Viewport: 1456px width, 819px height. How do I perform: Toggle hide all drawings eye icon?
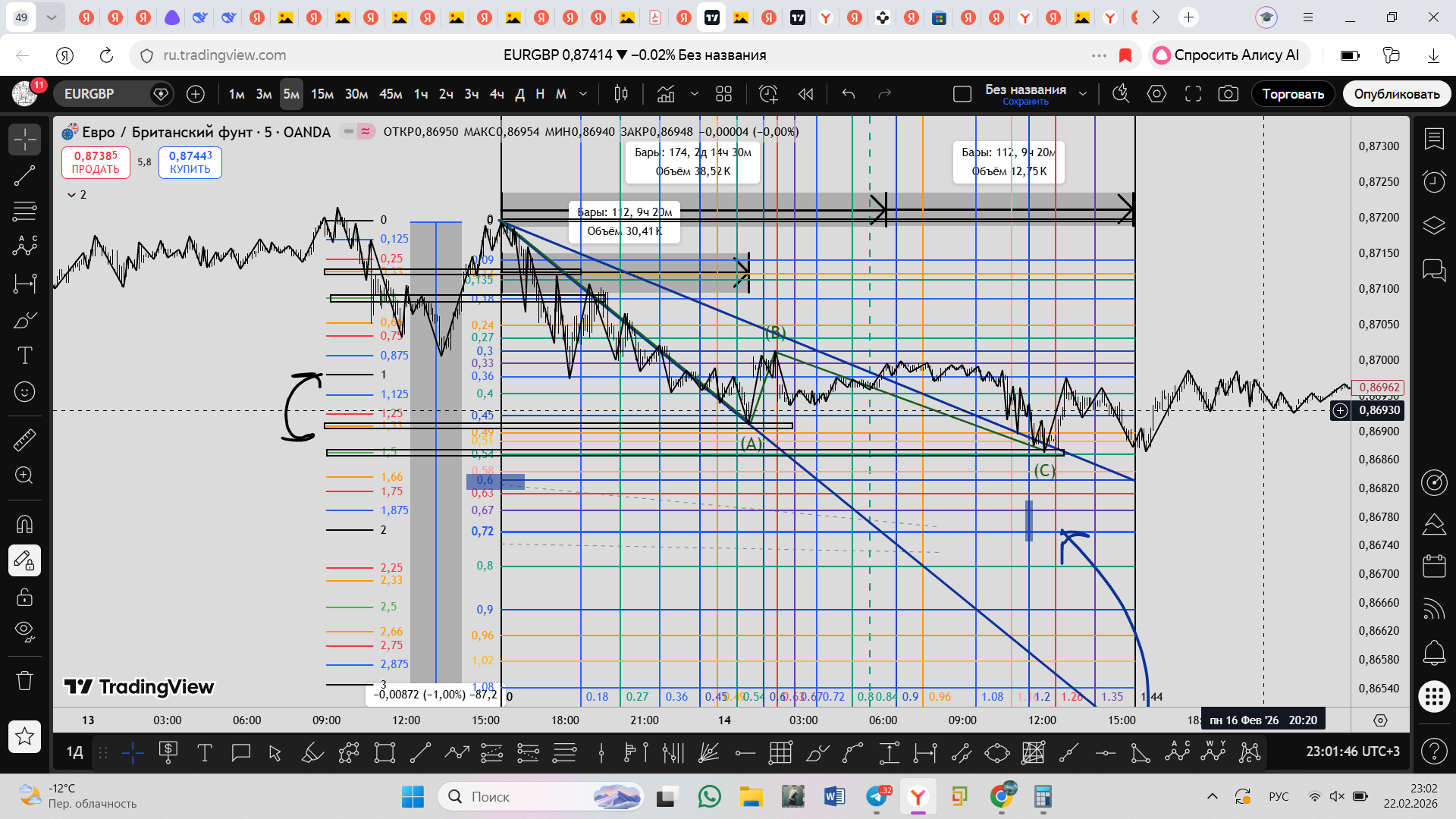(24, 631)
